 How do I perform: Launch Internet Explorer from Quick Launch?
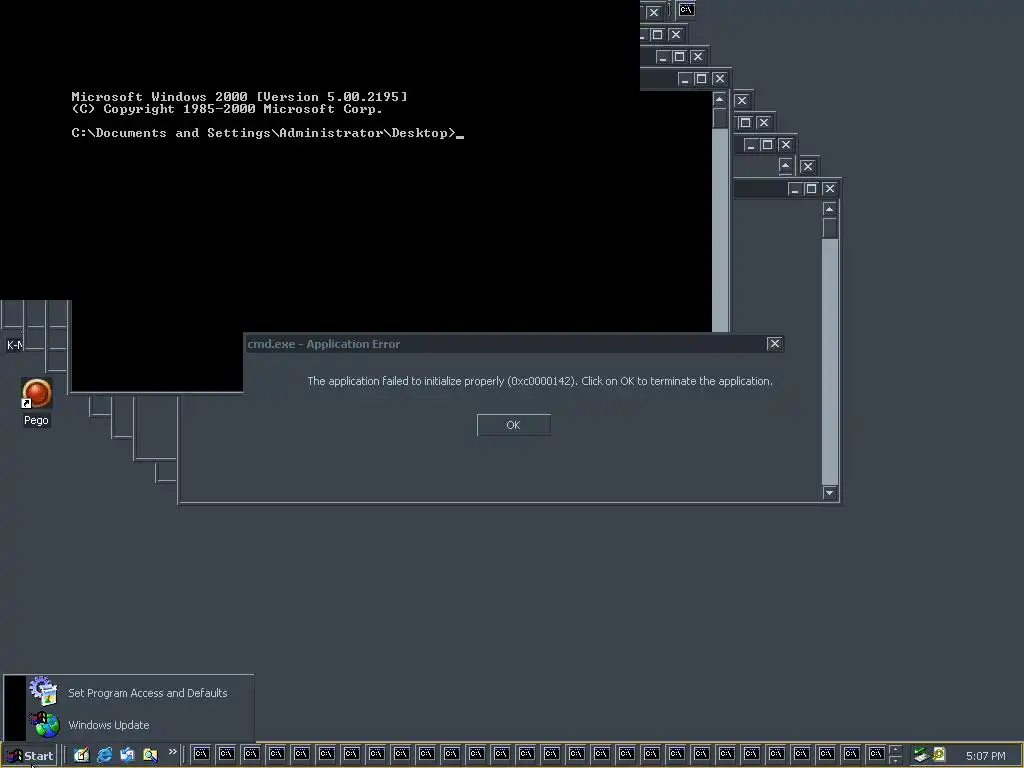coord(104,755)
